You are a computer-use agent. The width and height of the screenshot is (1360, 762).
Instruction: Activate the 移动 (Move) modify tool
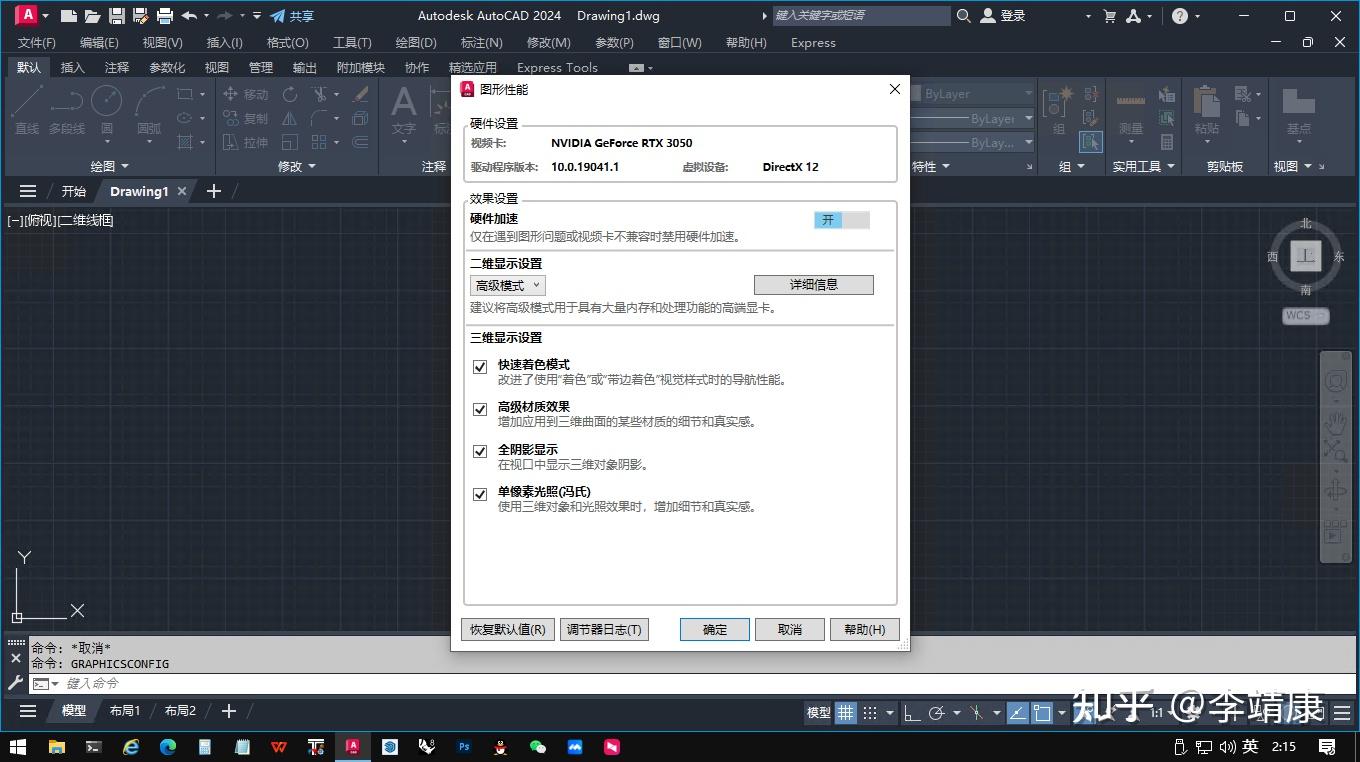(x=245, y=94)
